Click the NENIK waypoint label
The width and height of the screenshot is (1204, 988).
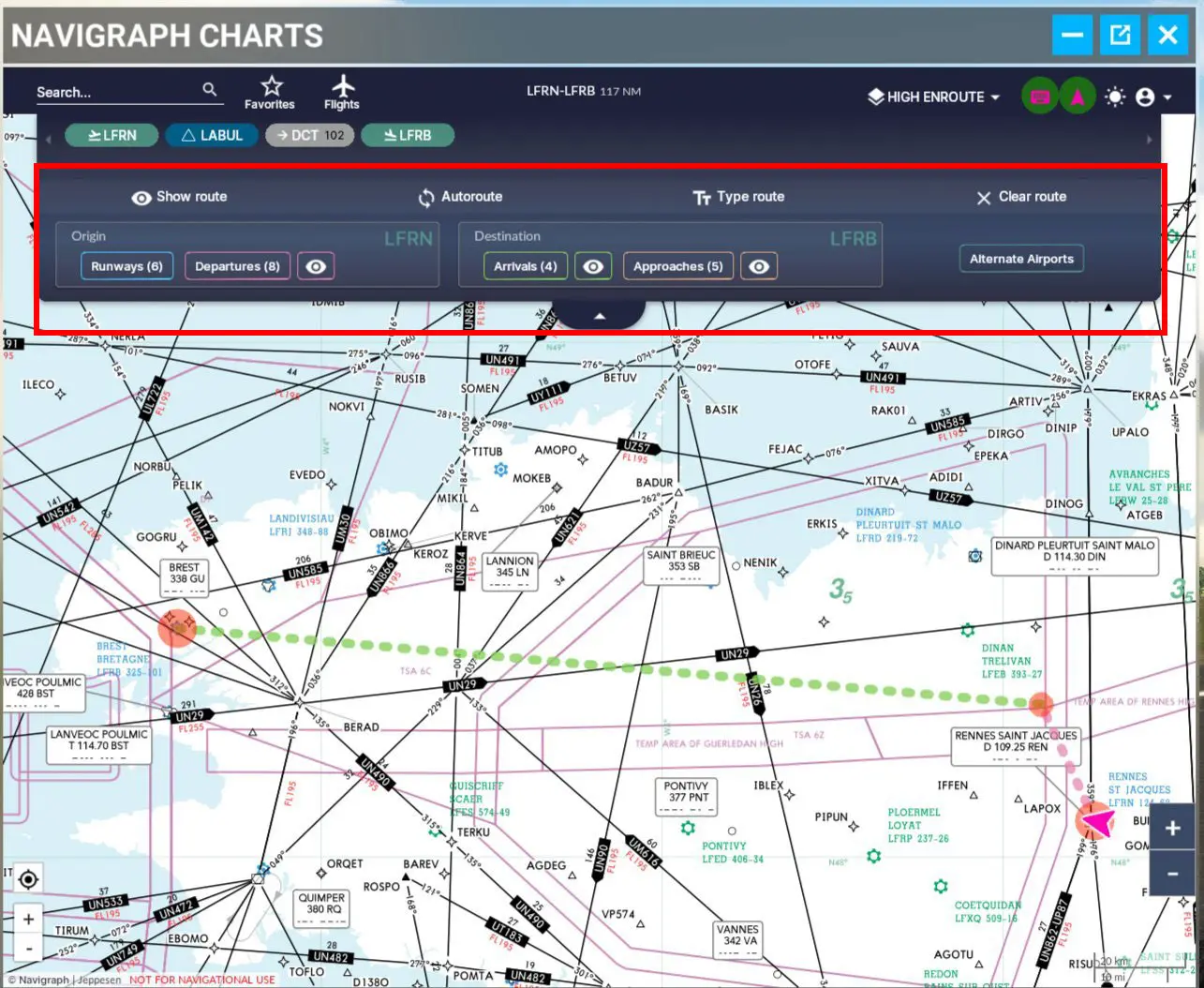coord(760,563)
